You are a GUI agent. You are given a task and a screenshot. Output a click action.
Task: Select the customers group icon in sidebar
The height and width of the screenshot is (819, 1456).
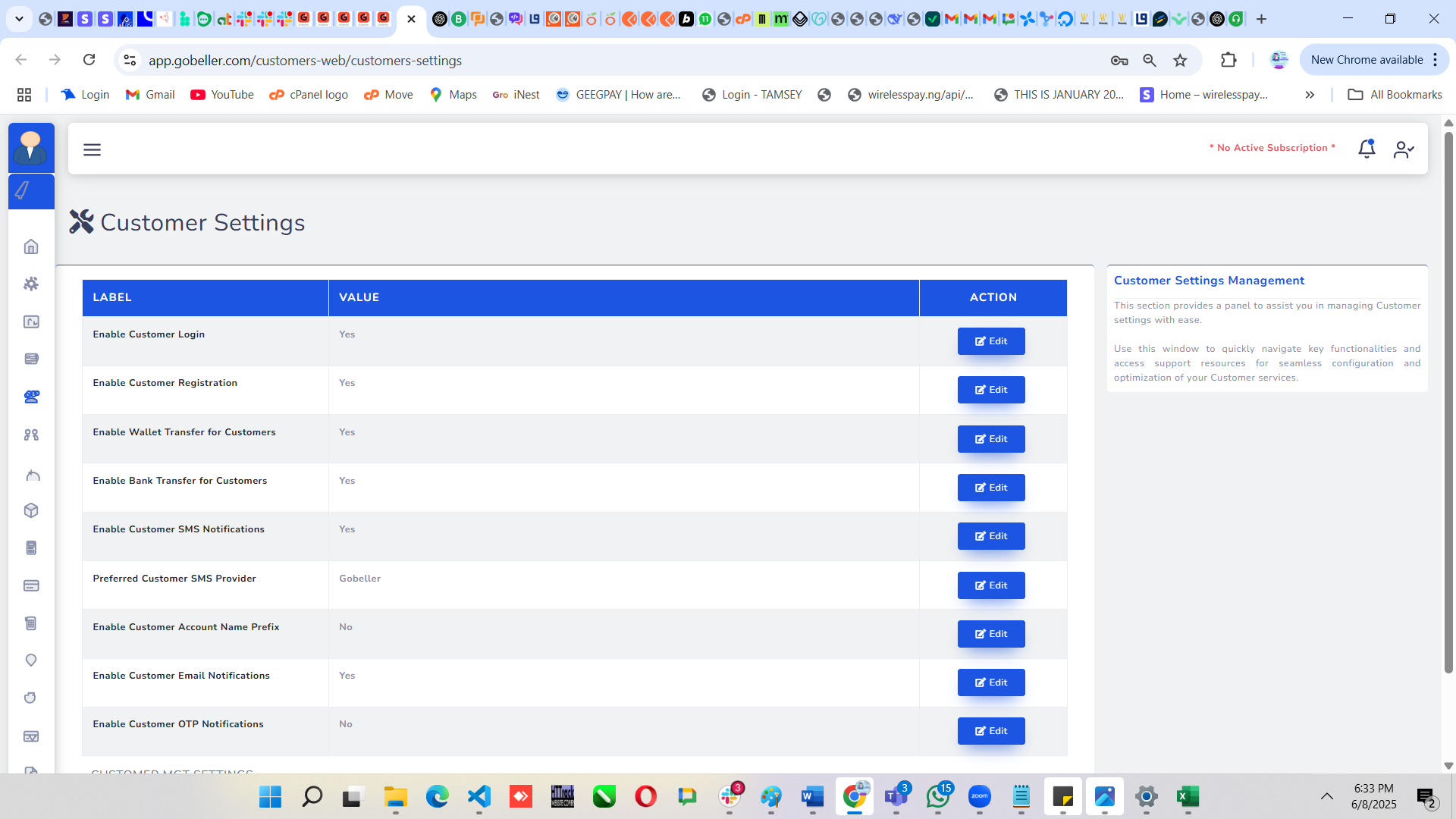click(31, 397)
